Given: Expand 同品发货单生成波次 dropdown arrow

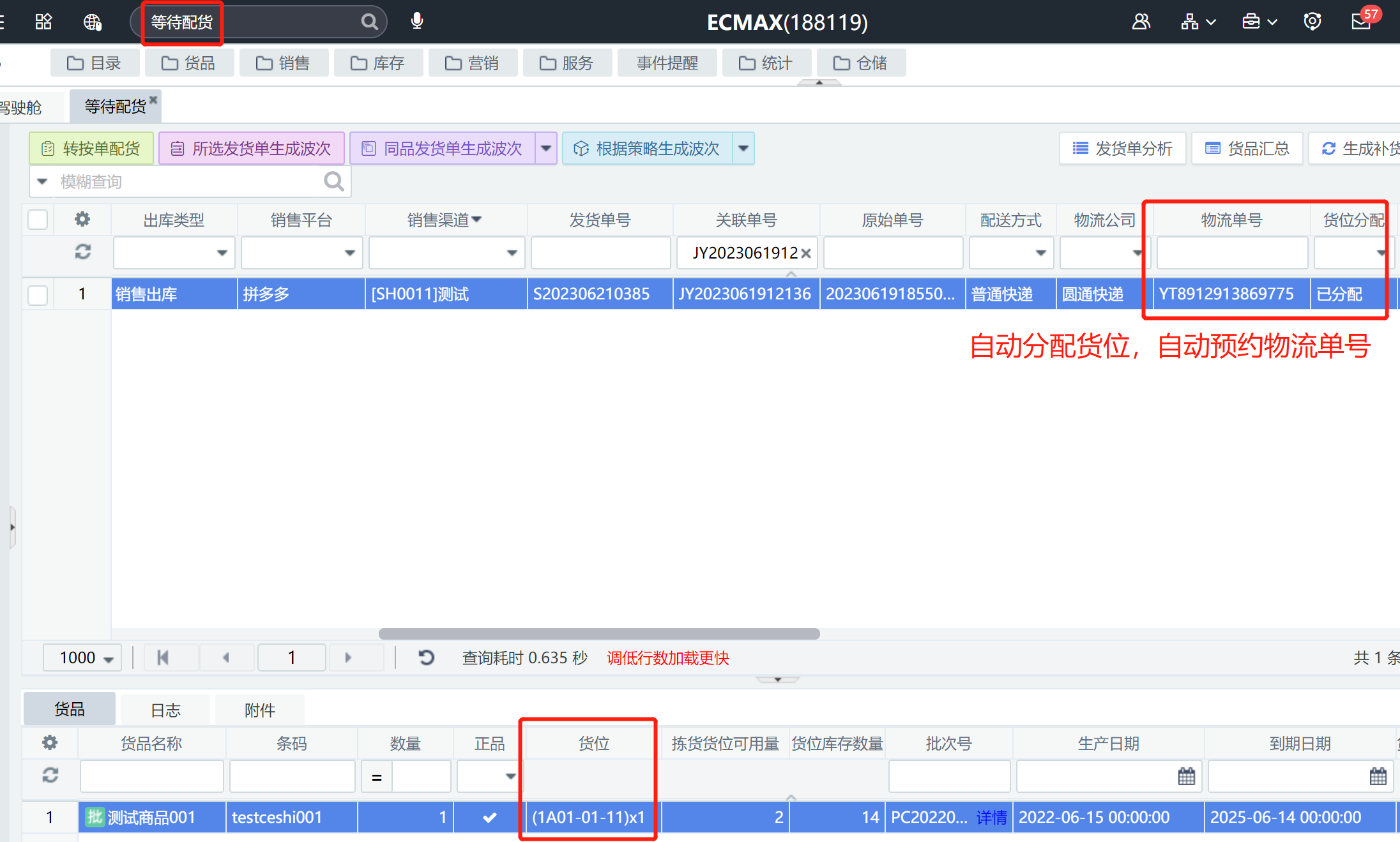Looking at the screenshot, I should click(546, 148).
